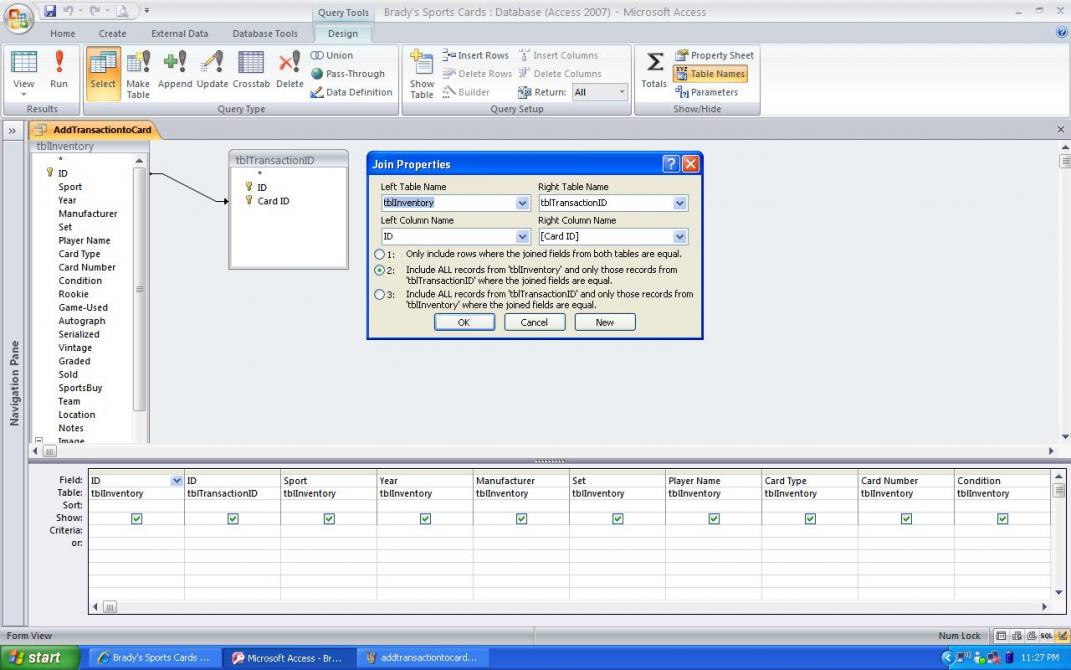
Task: Click New in Join Properties
Action: click(x=605, y=322)
